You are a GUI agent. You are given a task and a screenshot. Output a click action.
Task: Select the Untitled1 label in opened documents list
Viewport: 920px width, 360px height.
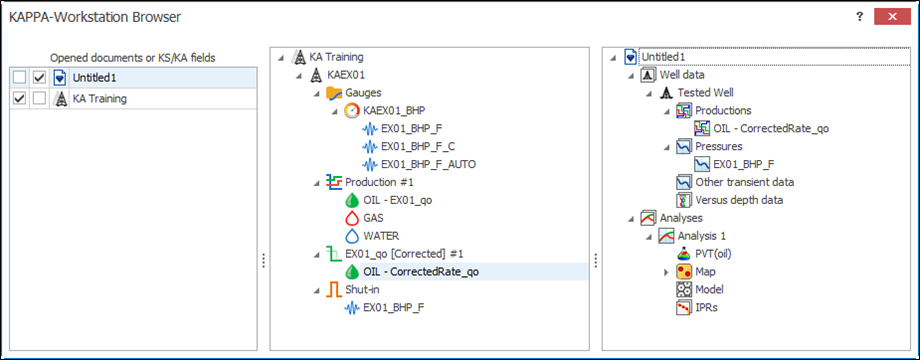tap(93, 77)
